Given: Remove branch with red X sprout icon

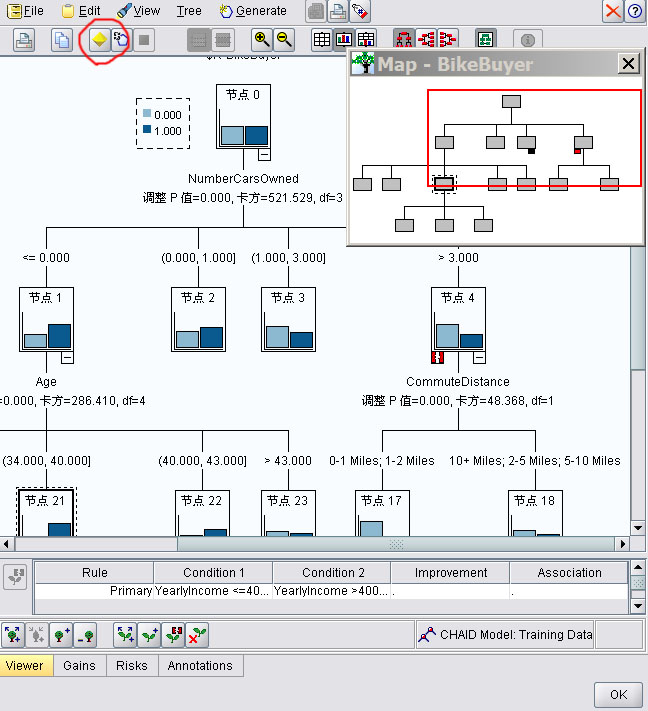Looking at the screenshot, I should 197,634.
